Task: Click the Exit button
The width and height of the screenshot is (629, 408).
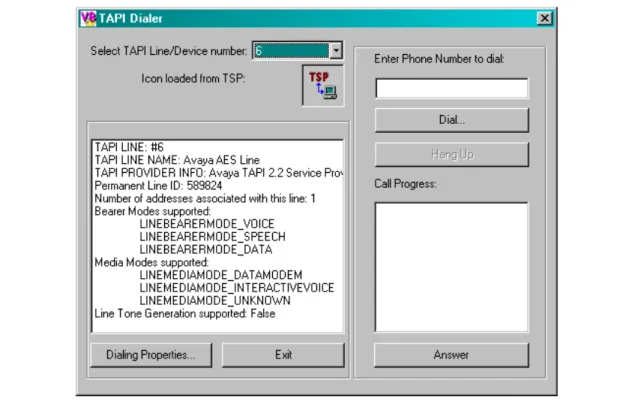Action: (x=283, y=355)
